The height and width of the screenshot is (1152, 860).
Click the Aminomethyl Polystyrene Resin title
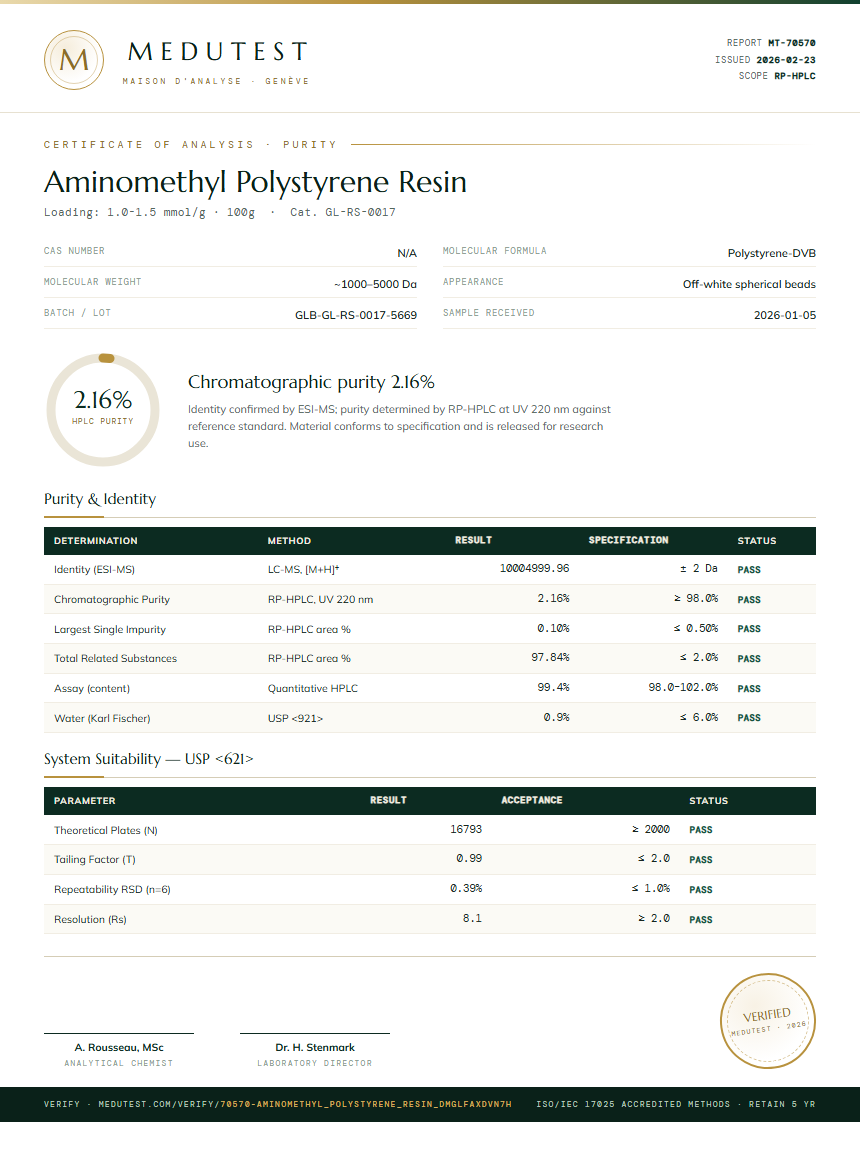click(255, 181)
